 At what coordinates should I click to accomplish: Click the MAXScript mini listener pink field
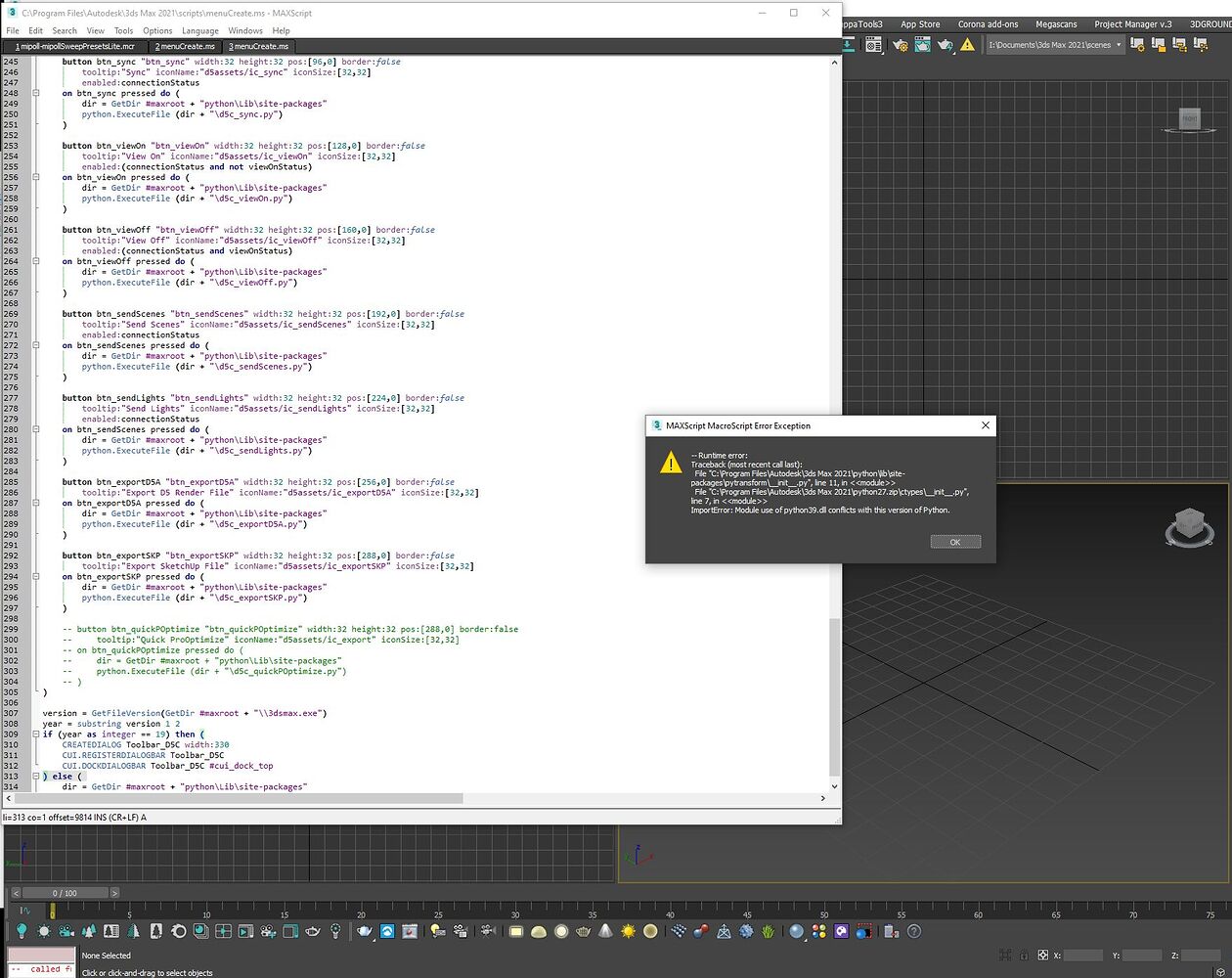[41, 955]
